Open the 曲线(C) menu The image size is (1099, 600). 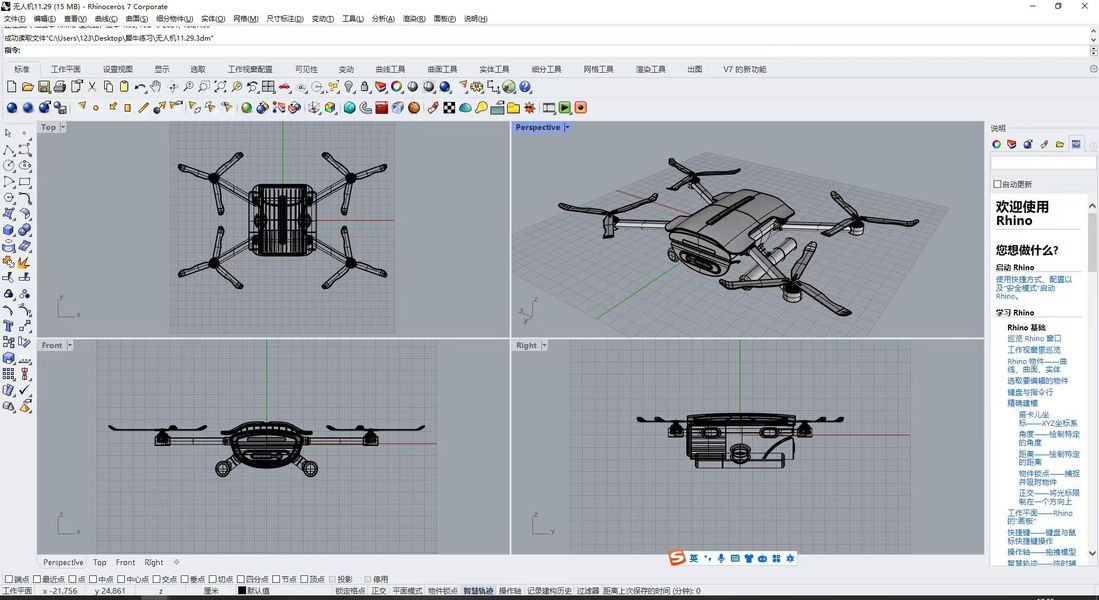106,18
